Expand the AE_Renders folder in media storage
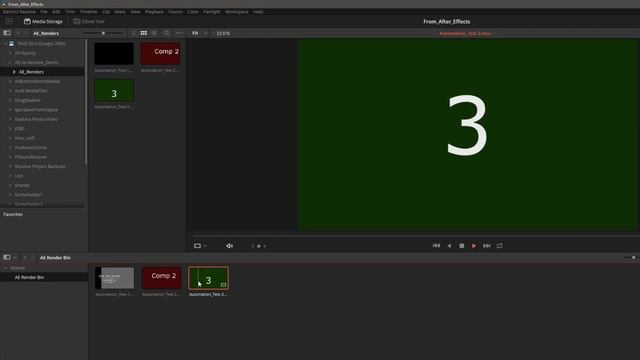Image resolution: width=640 pixels, height=360 pixels. tap(14, 72)
